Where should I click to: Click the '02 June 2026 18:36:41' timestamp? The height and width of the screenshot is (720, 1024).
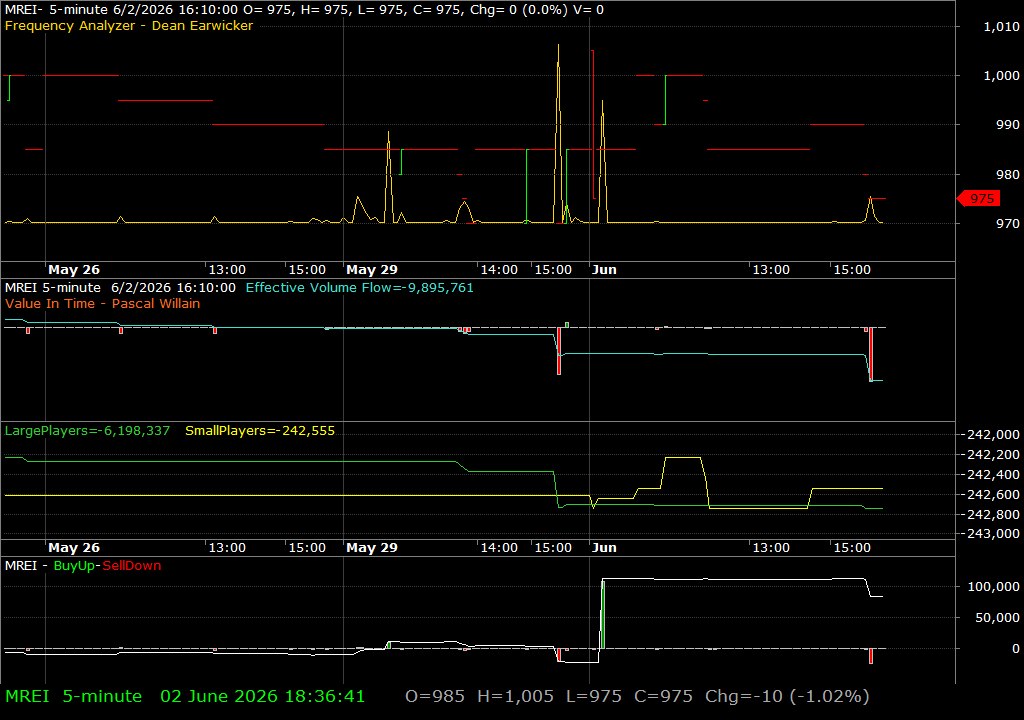pyautogui.click(x=263, y=696)
